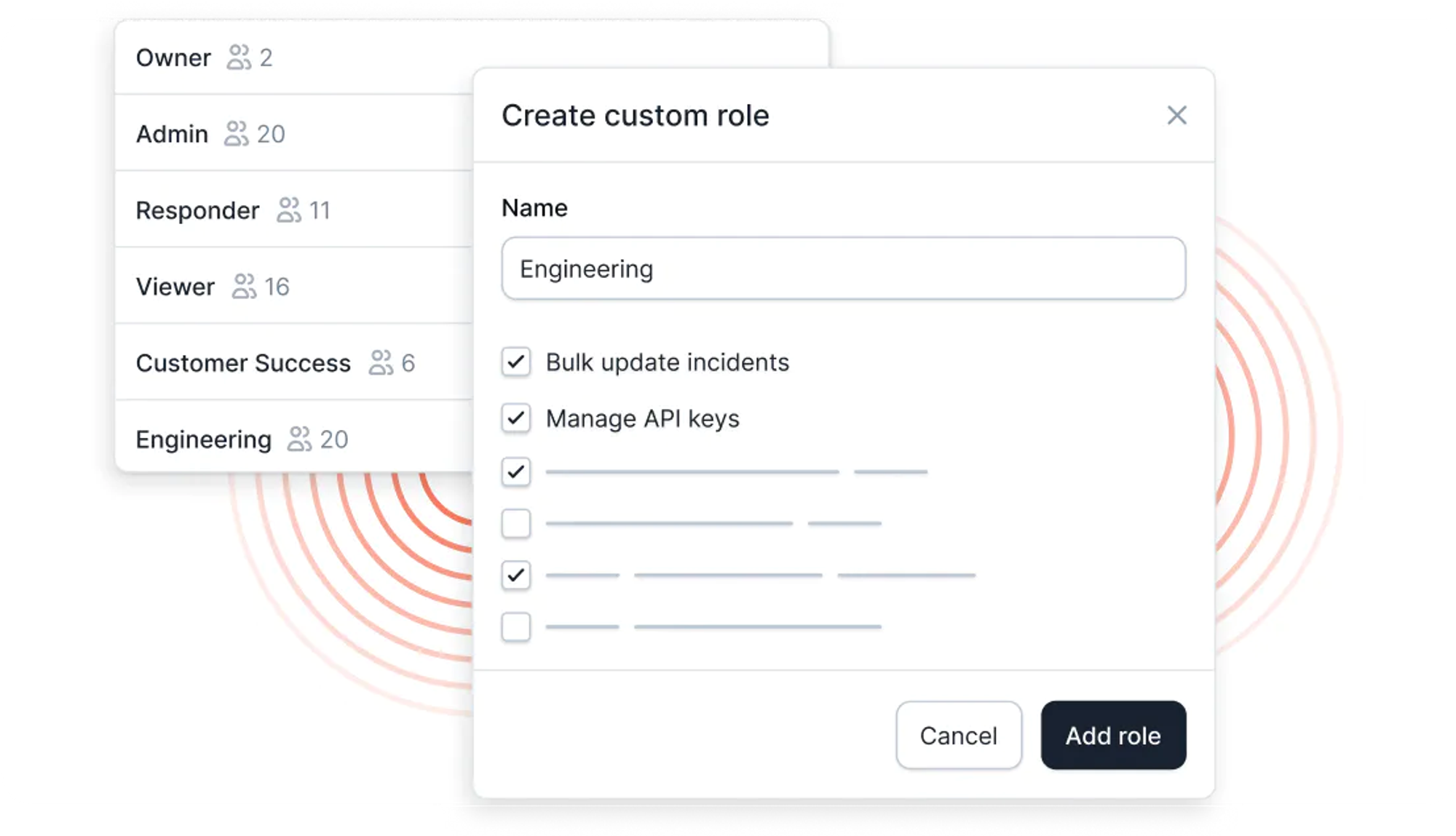Viewport: 1456px width, 836px height.
Task: Uncheck Manage API keys permission
Action: click(x=515, y=418)
